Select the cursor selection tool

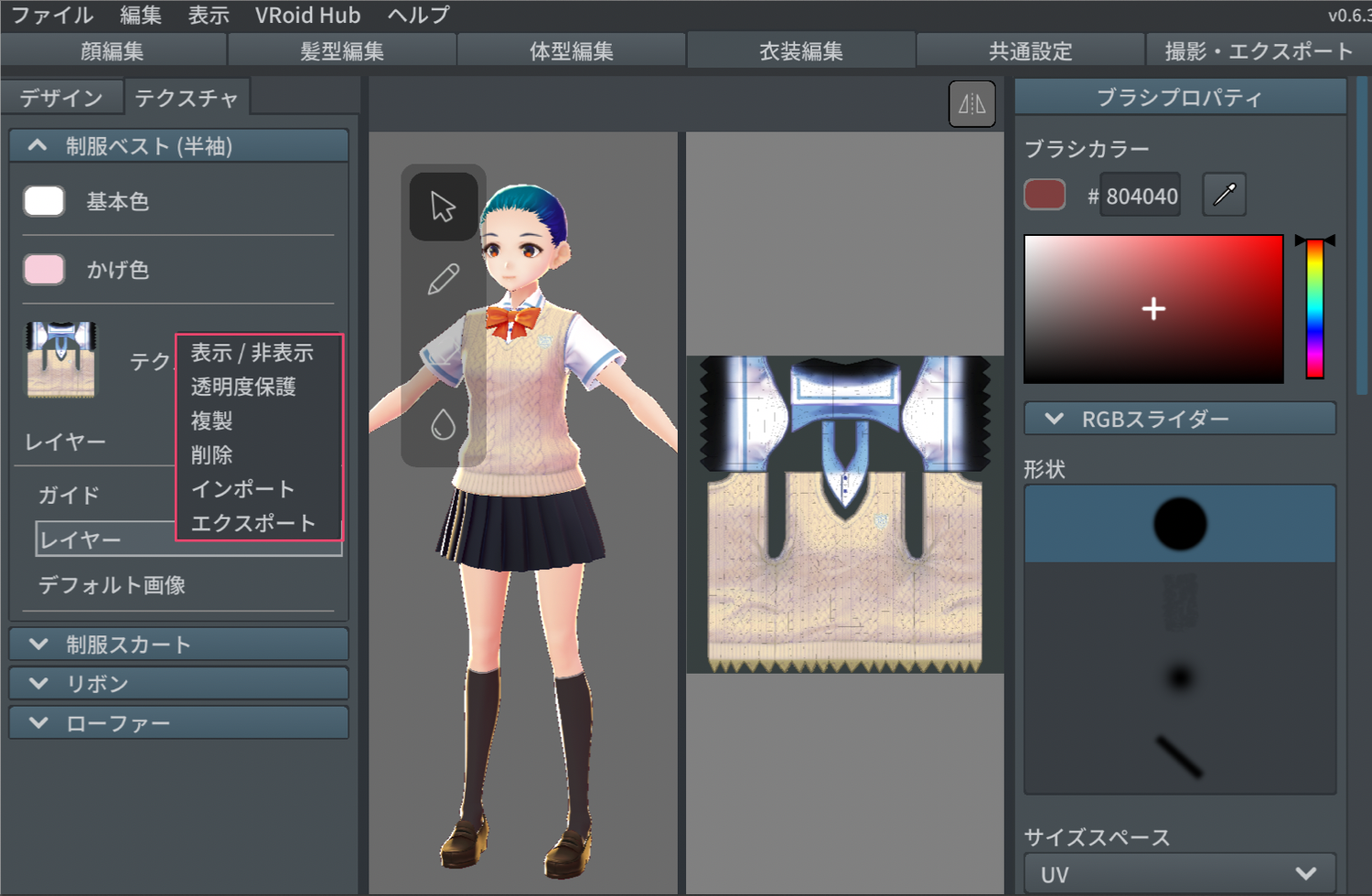(444, 207)
